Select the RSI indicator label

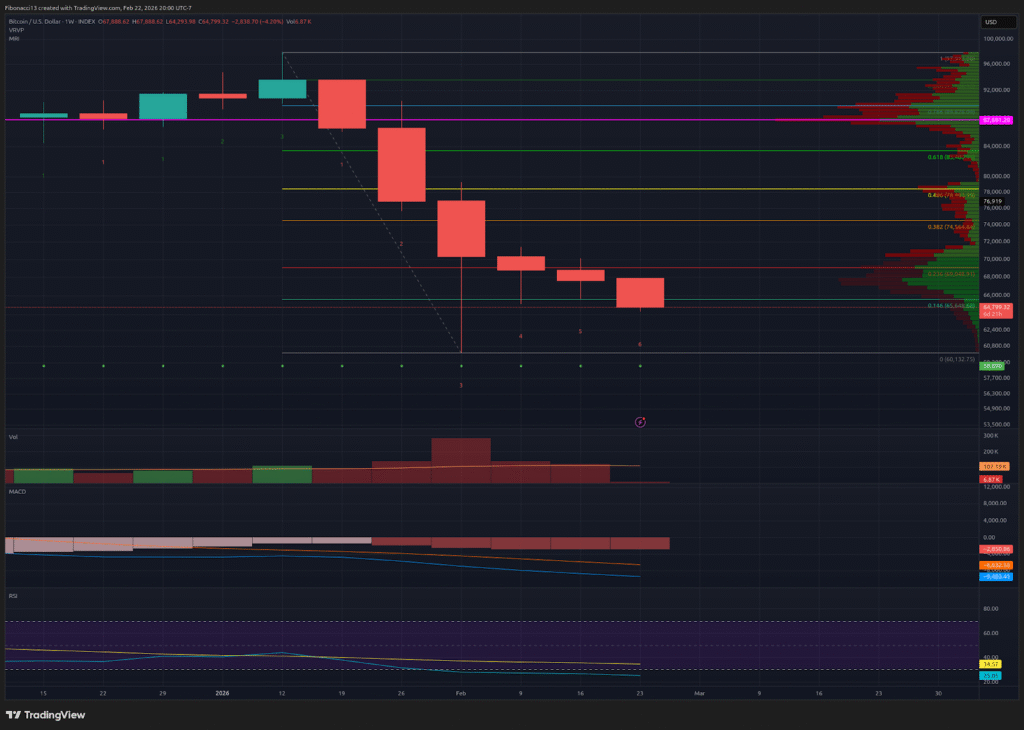pos(11,596)
